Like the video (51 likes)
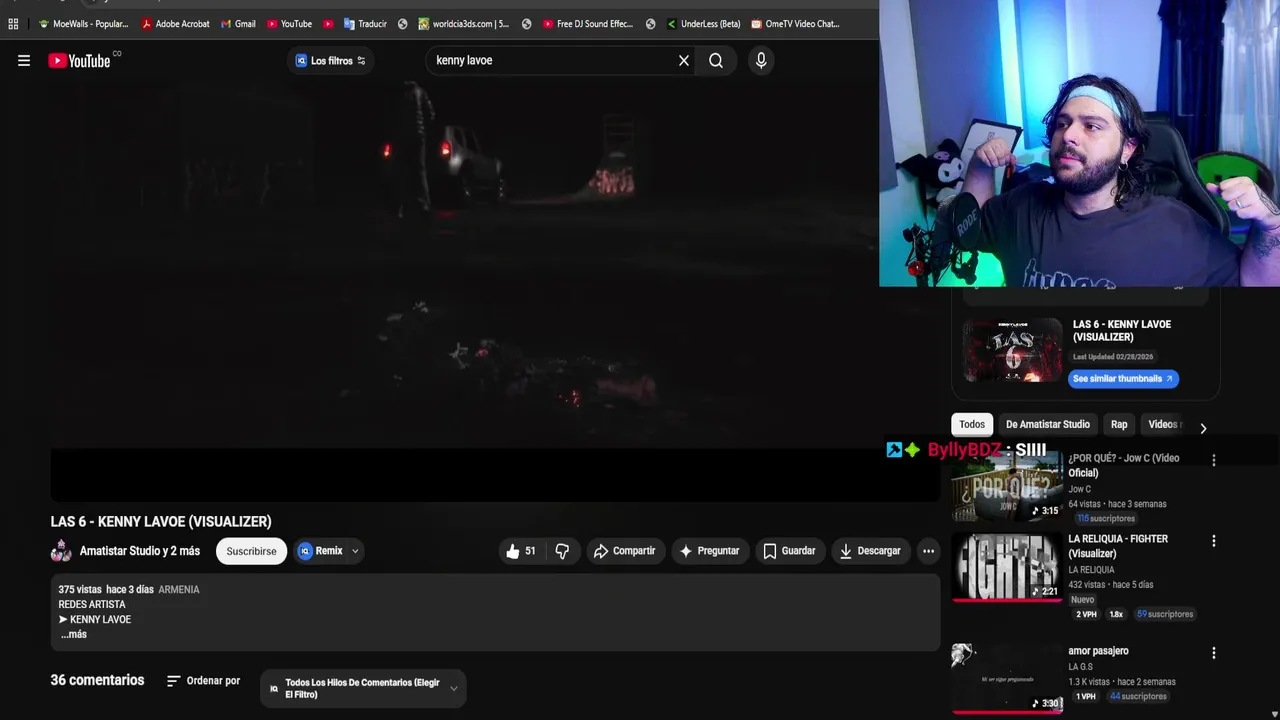The width and height of the screenshot is (1280, 720). (x=521, y=551)
